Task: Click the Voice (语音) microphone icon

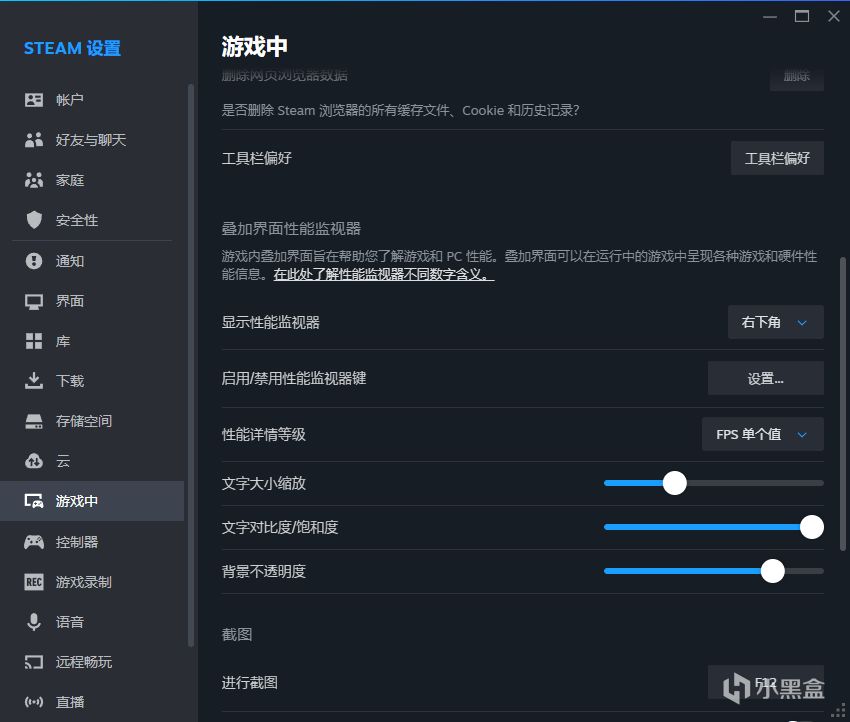Action: [34, 622]
